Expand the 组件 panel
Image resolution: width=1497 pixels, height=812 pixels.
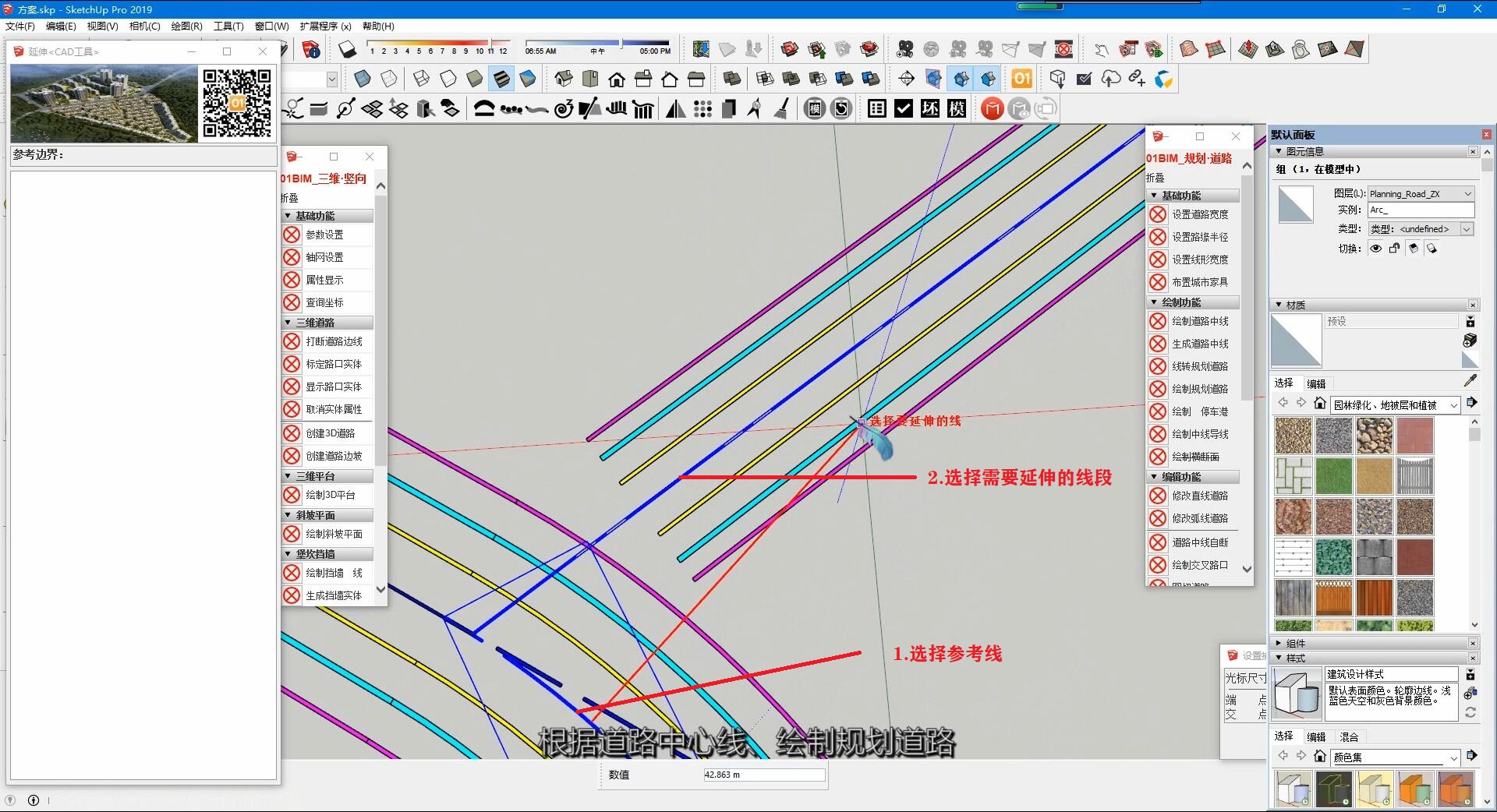(1279, 643)
